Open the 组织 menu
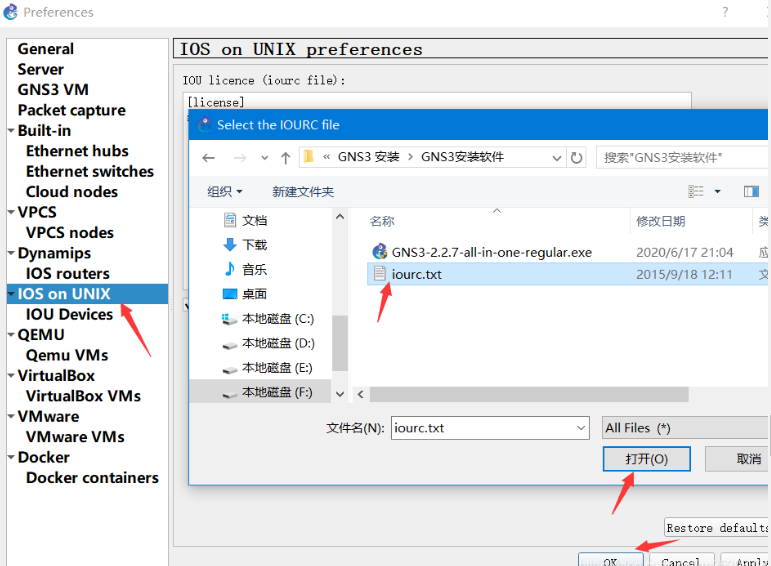Image resolution: width=771 pixels, height=566 pixels. pos(225,191)
